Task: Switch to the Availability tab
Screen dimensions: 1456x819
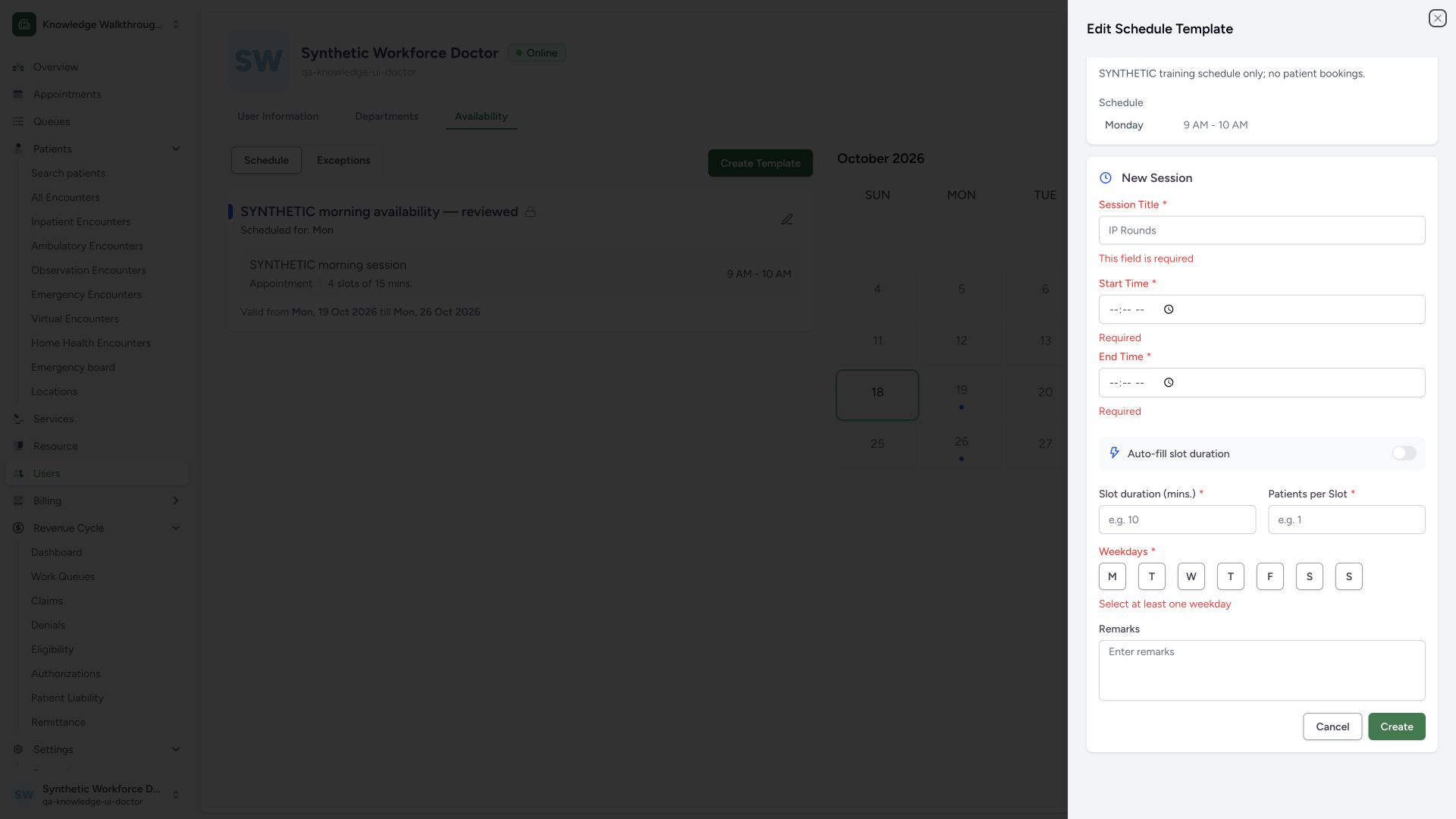Action: (481, 116)
